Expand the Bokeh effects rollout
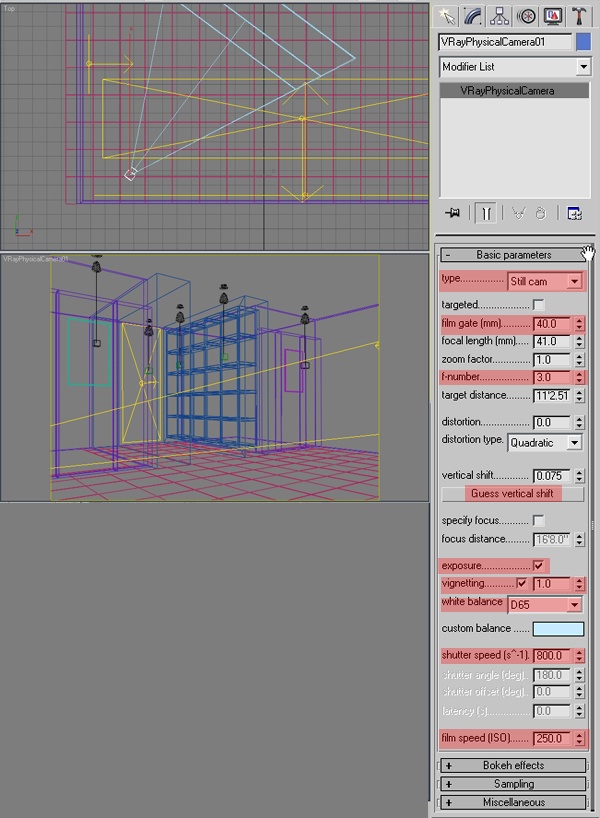Screen dimensions: 600x818 tap(515, 766)
